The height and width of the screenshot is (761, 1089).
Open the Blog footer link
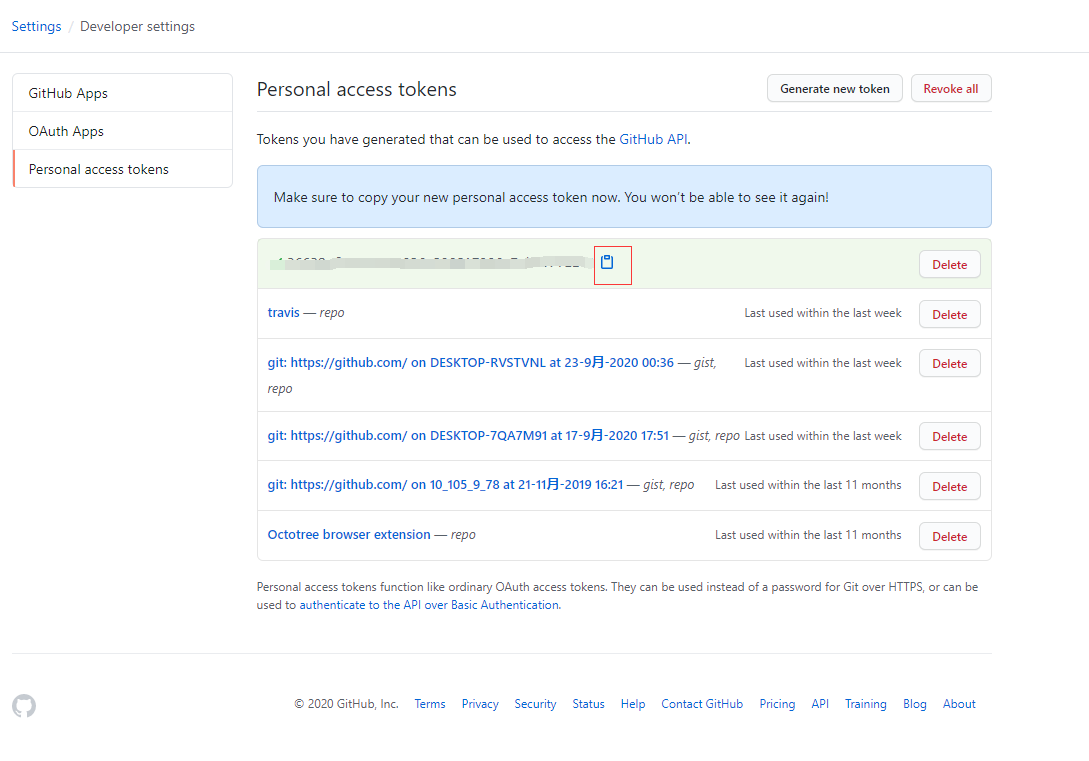click(915, 704)
